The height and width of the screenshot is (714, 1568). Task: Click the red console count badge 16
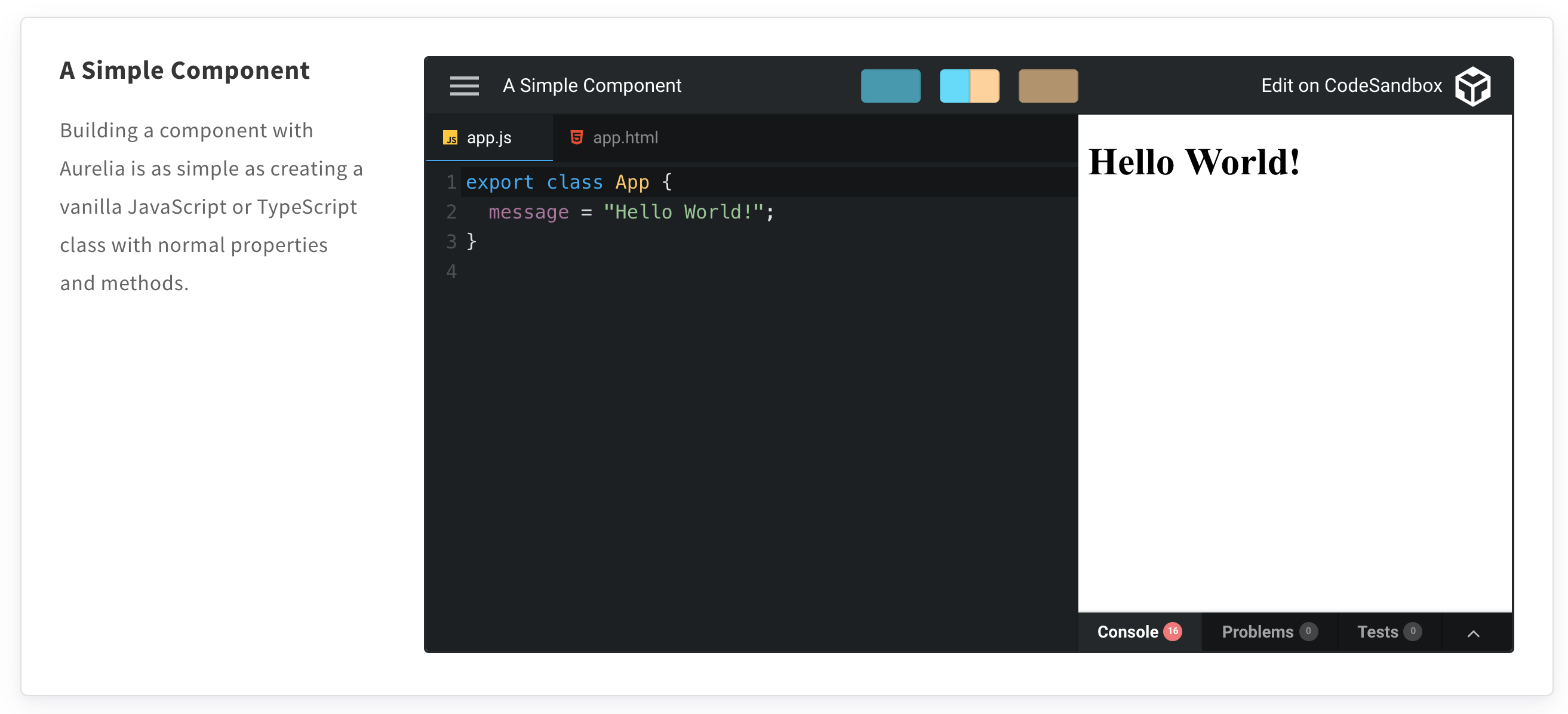(x=1172, y=631)
